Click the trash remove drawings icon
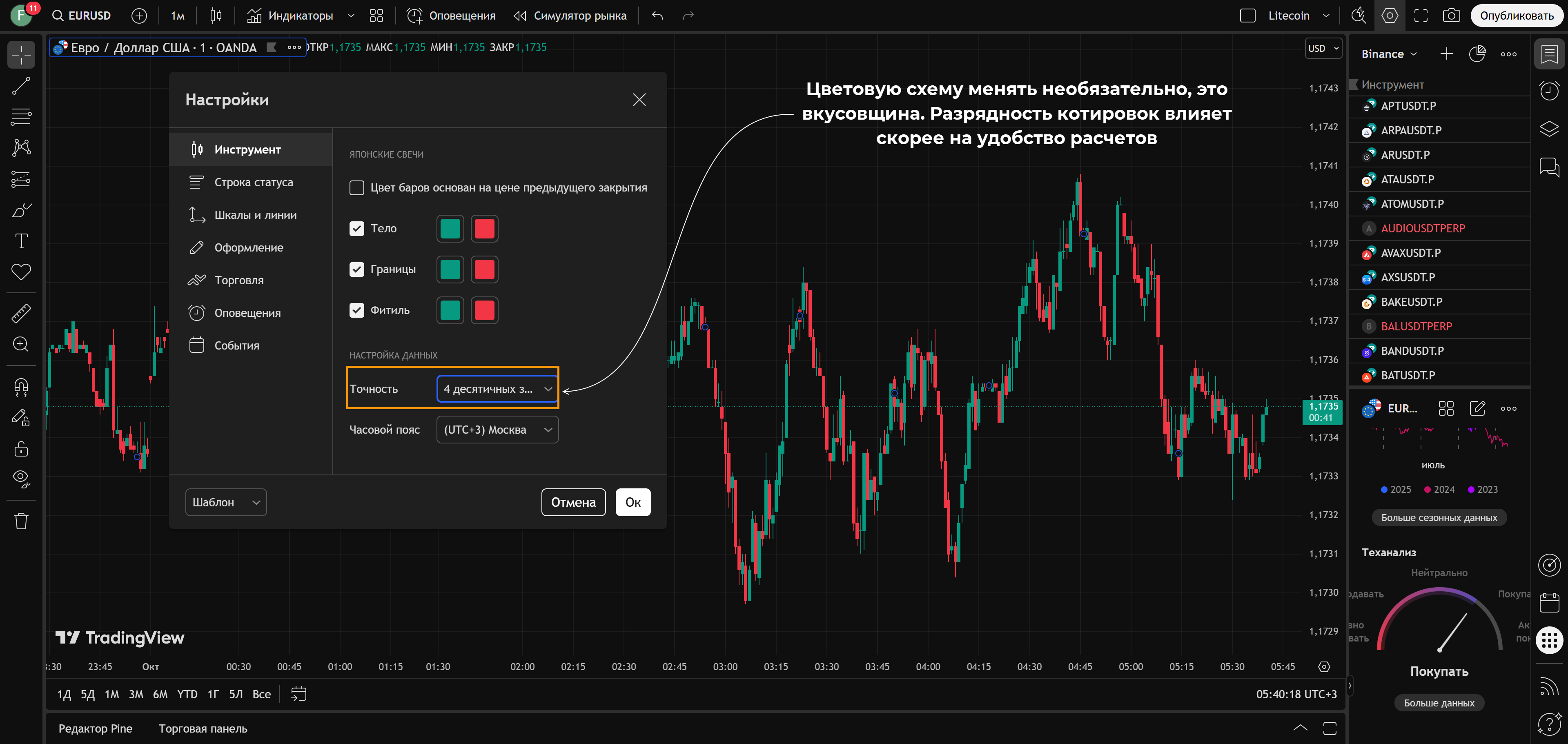Image resolution: width=1568 pixels, height=744 pixels. [21, 521]
